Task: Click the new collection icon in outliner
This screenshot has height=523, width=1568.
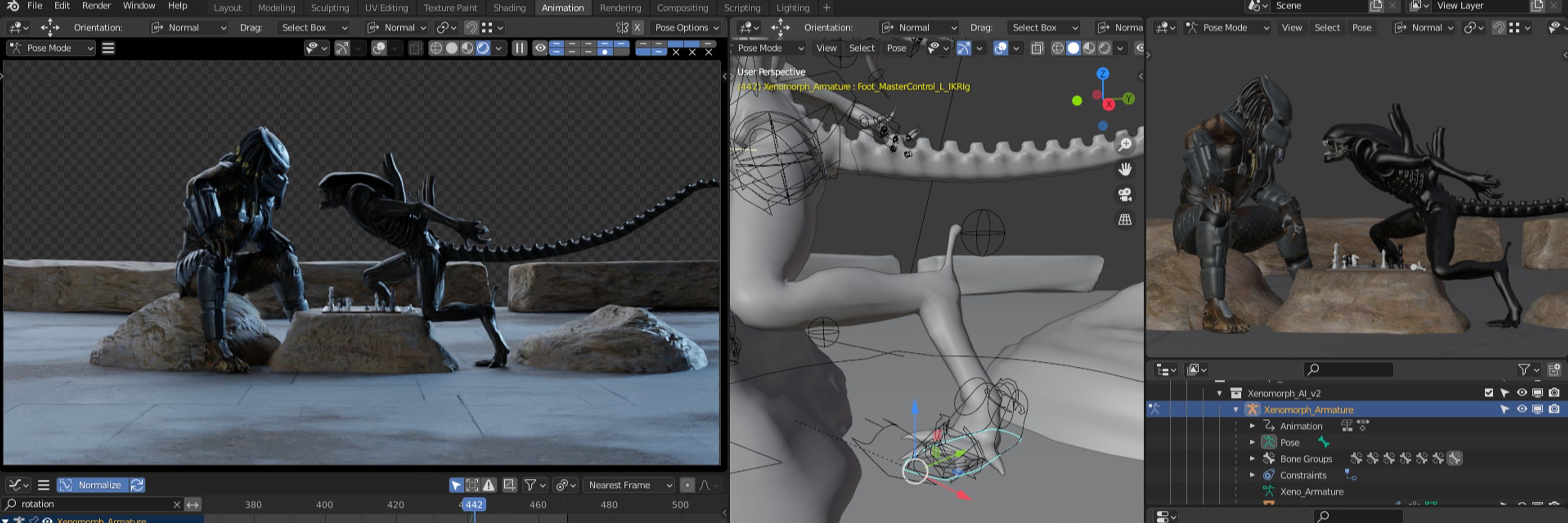Action: tap(1554, 370)
